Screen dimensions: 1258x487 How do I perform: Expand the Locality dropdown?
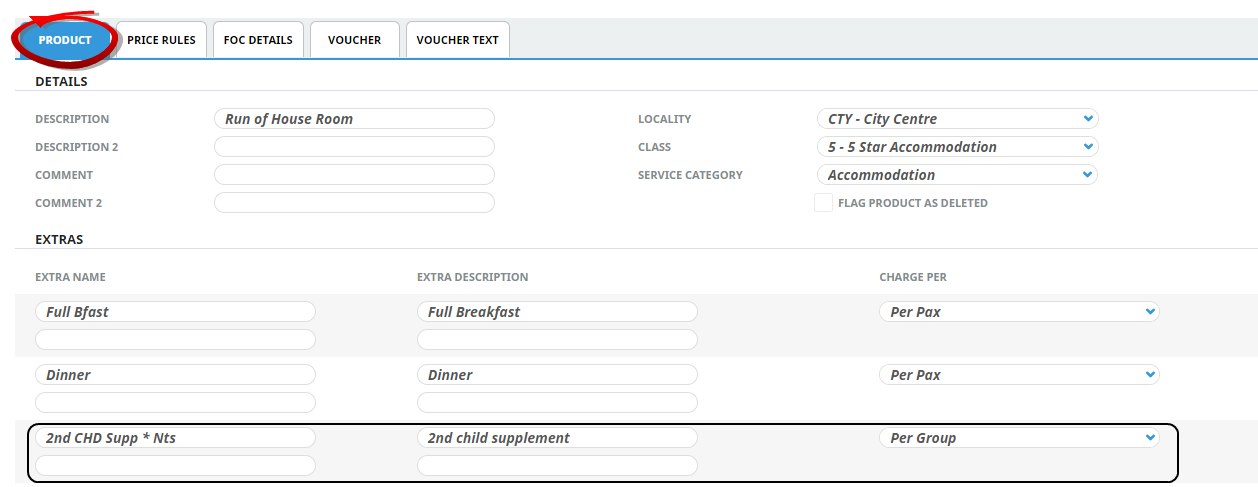957,119
